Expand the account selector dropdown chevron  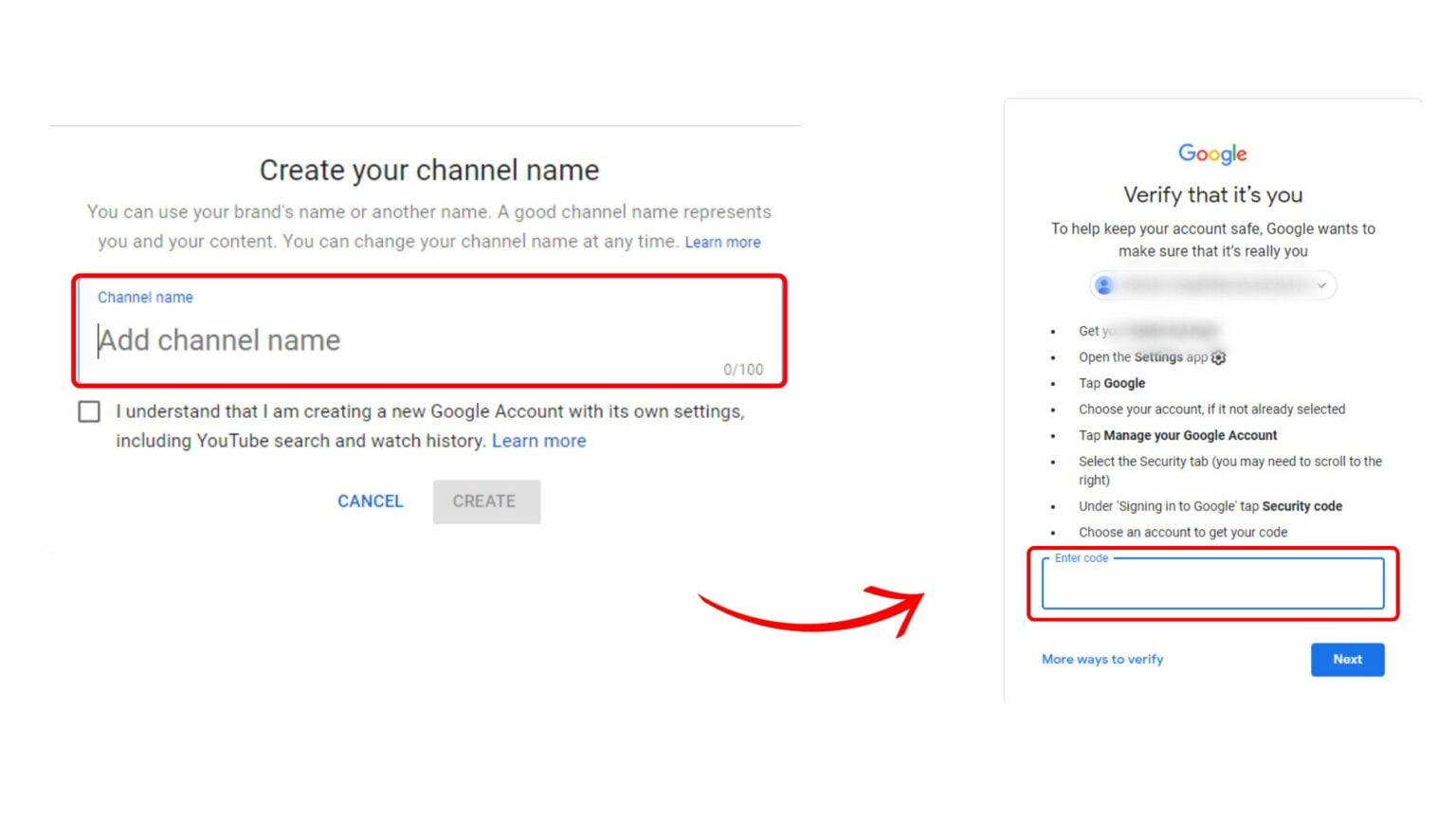click(1320, 284)
